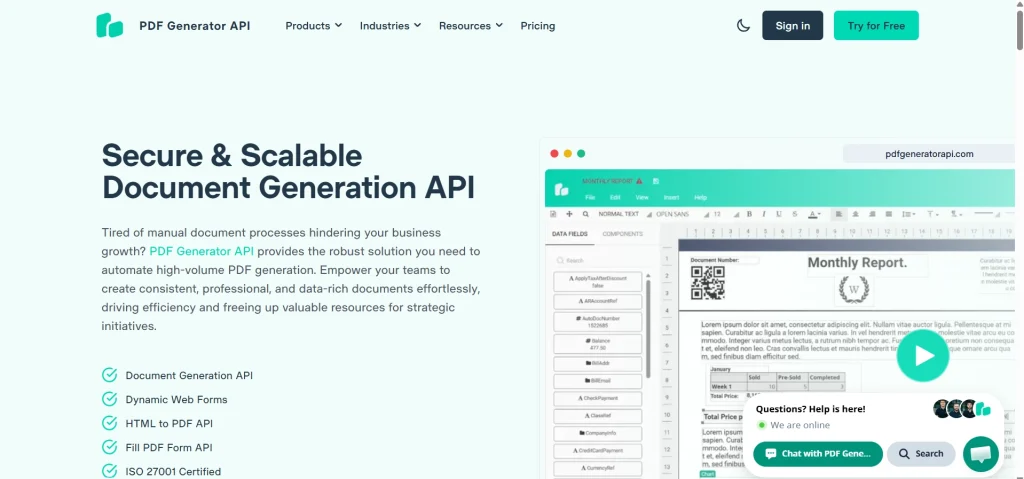The width and height of the screenshot is (1024, 479).
Task: Open the line spacing dropdown in toolbar
Action: 908,214
